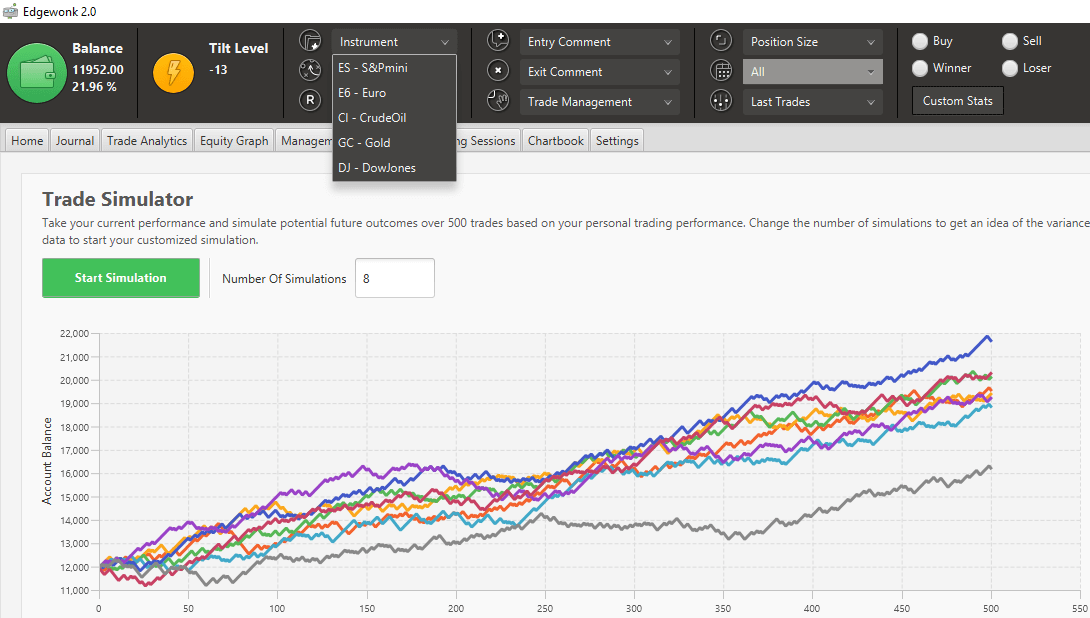1090x618 pixels.
Task: Click the Exit Comment circle-x icon
Action: coord(498,71)
